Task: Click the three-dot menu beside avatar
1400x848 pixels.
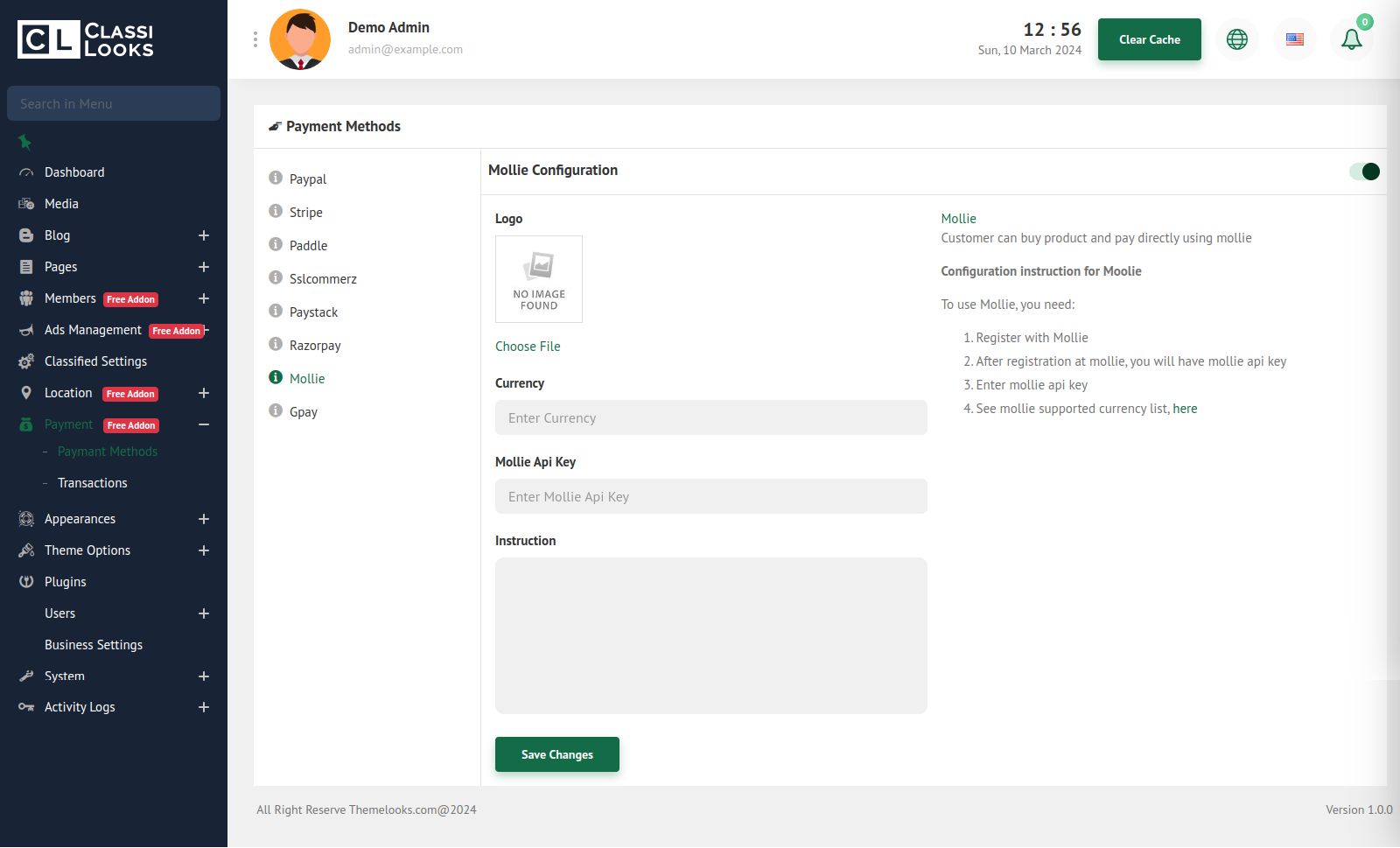Action: coord(255,39)
